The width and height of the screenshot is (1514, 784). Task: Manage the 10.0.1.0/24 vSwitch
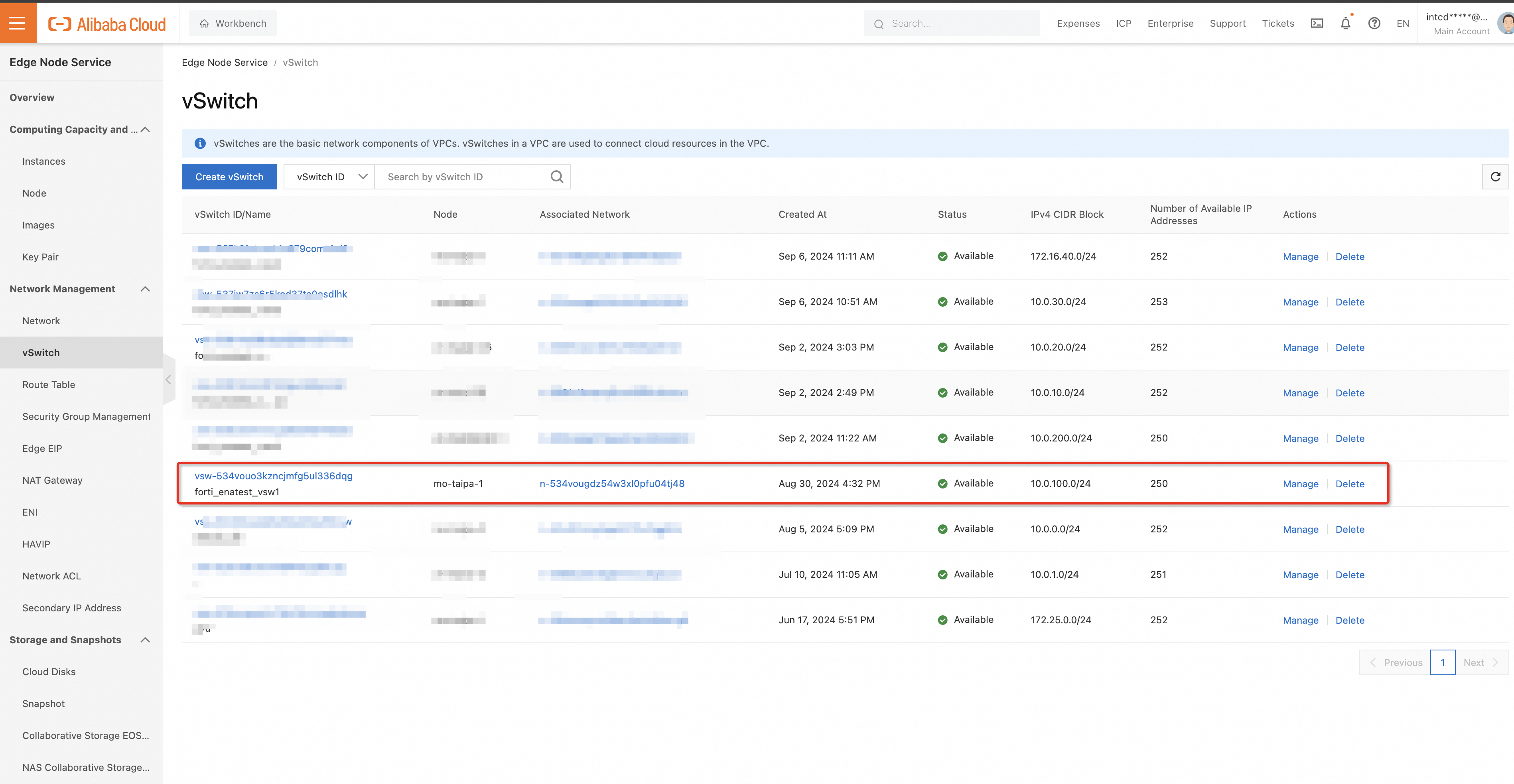(1300, 575)
